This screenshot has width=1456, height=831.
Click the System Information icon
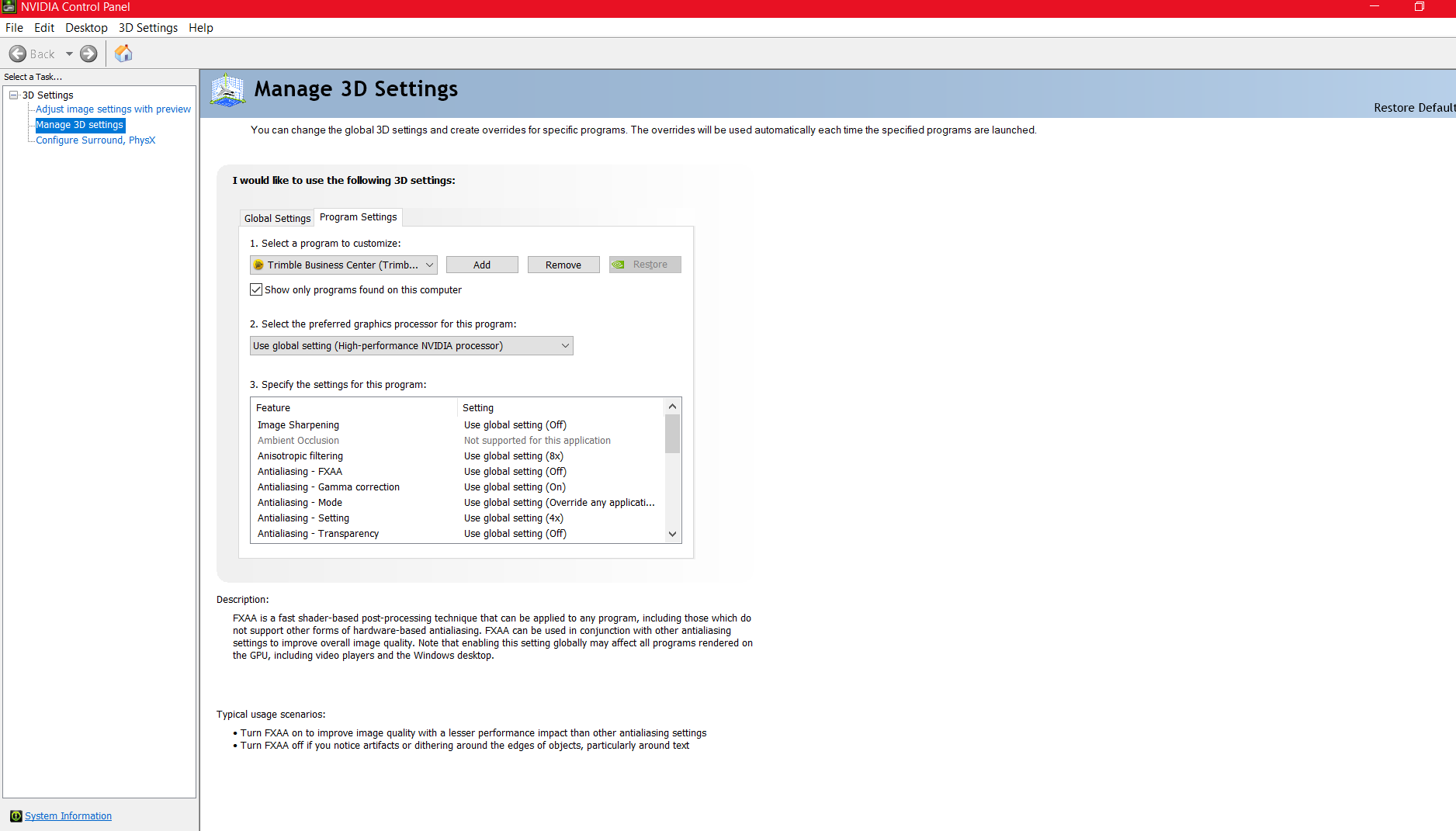[x=16, y=816]
